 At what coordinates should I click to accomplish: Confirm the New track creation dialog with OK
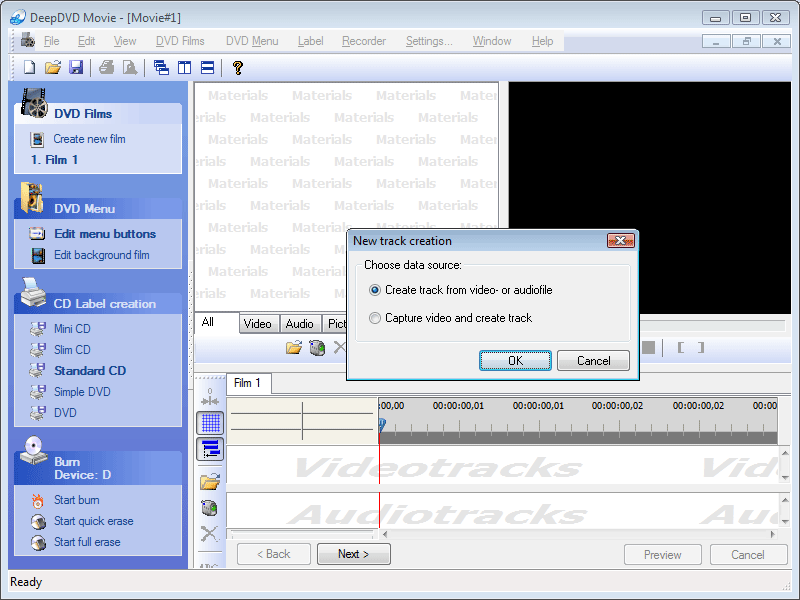click(515, 361)
